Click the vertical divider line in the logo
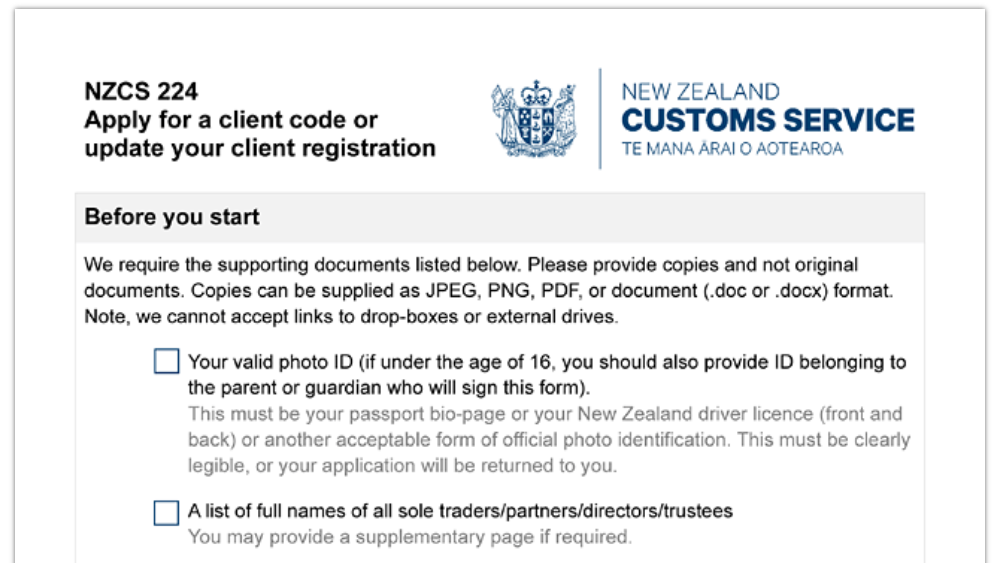 (600, 119)
